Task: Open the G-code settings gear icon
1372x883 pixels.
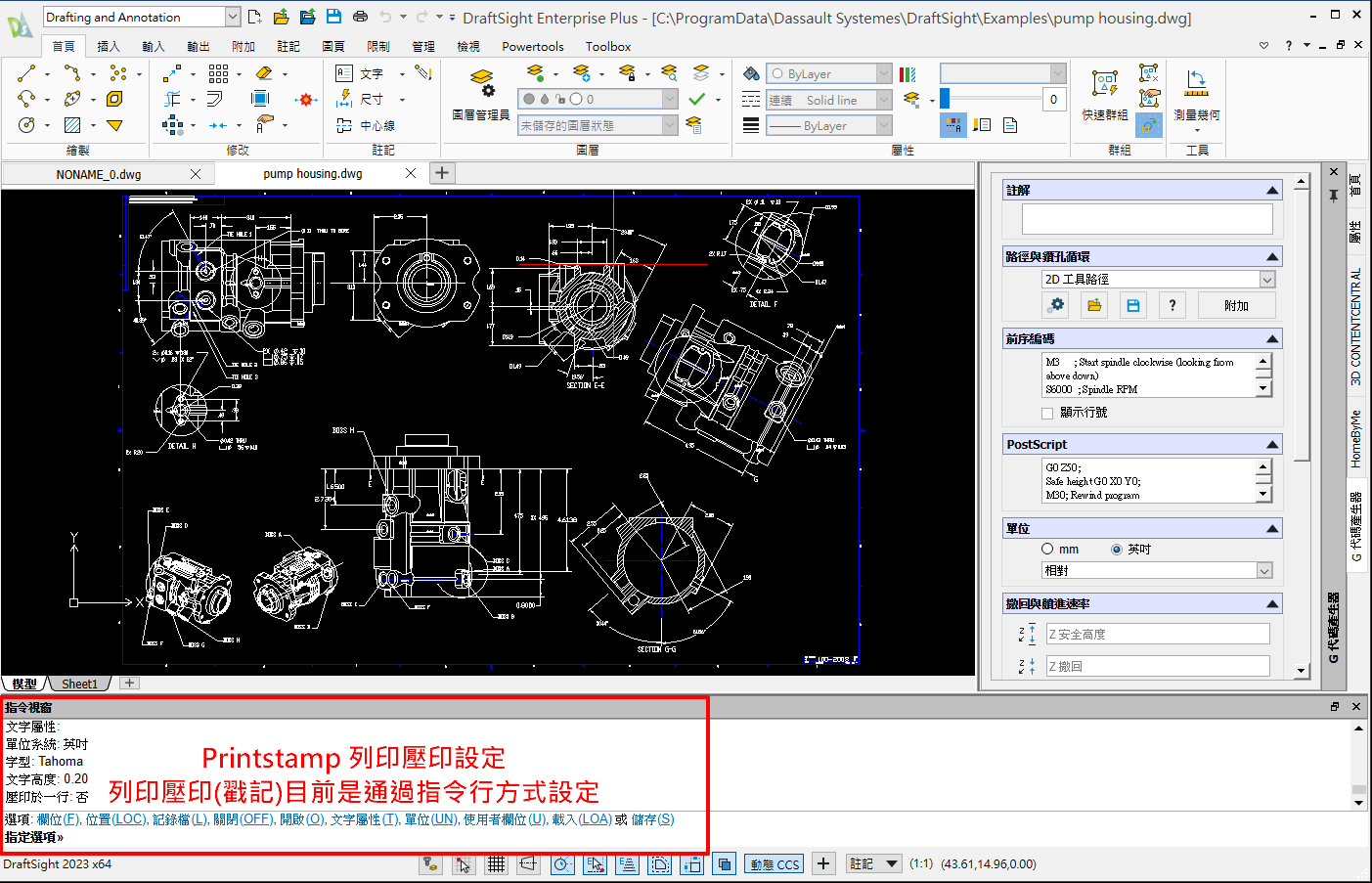Action: (1056, 306)
